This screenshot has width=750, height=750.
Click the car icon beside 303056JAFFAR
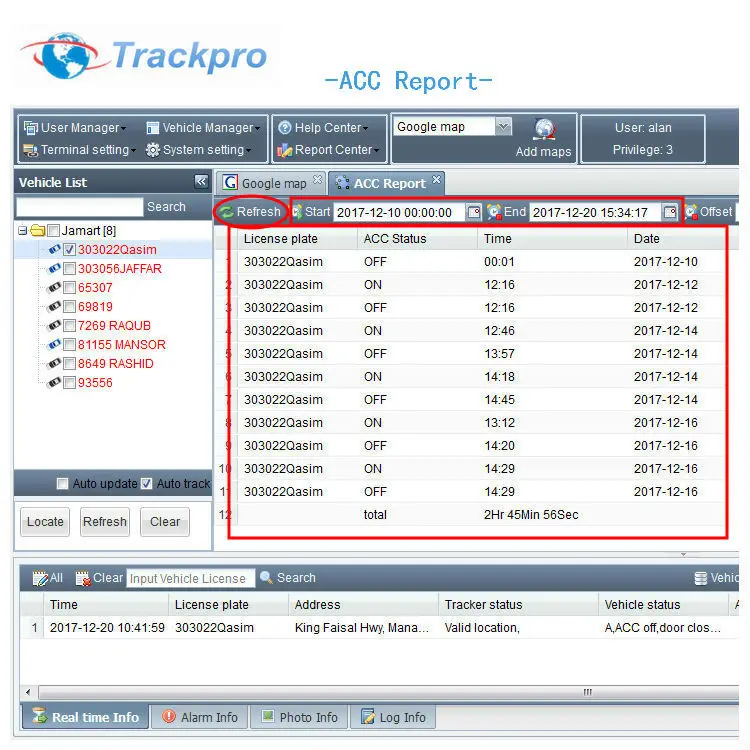click(x=54, y=268)
